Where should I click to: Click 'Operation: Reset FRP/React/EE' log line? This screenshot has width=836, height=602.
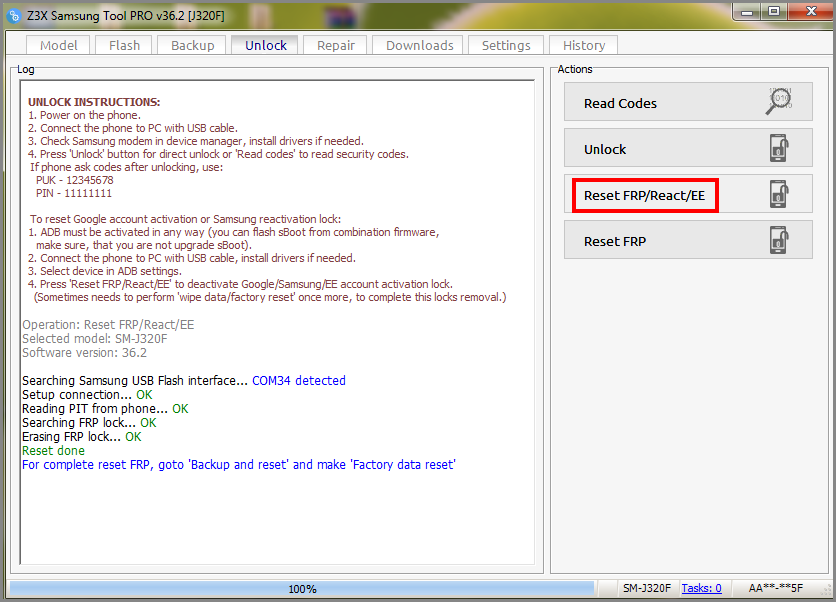coord(108,325)
